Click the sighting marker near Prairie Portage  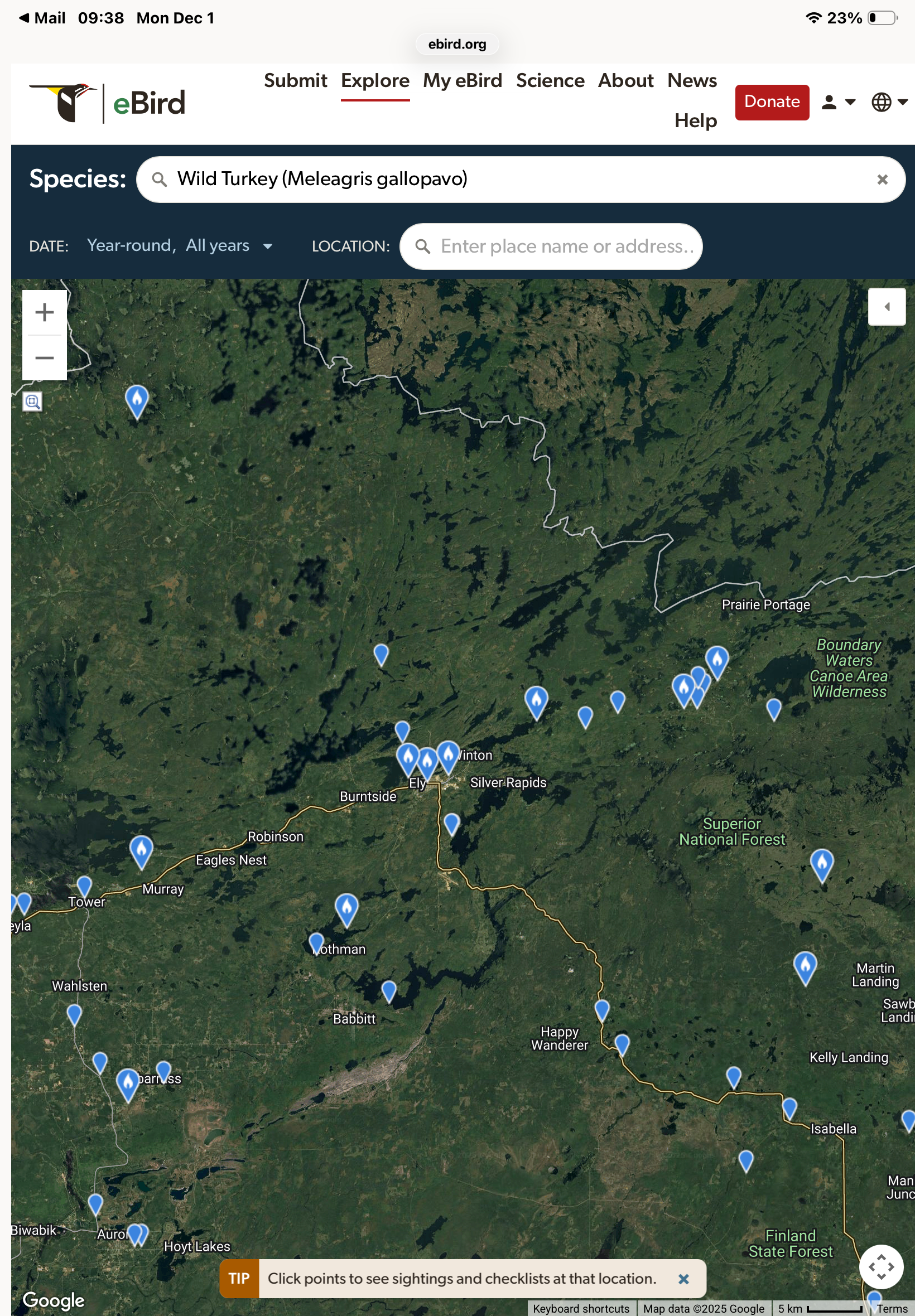coord(716,660)
